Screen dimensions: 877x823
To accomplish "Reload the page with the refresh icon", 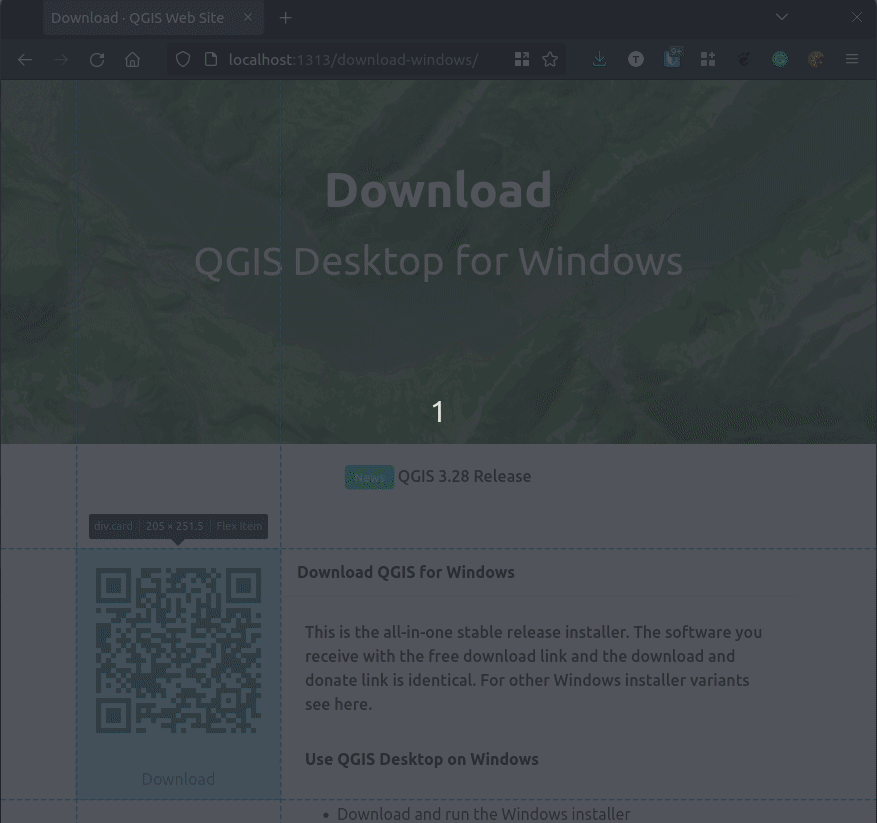I will (97, 59).
